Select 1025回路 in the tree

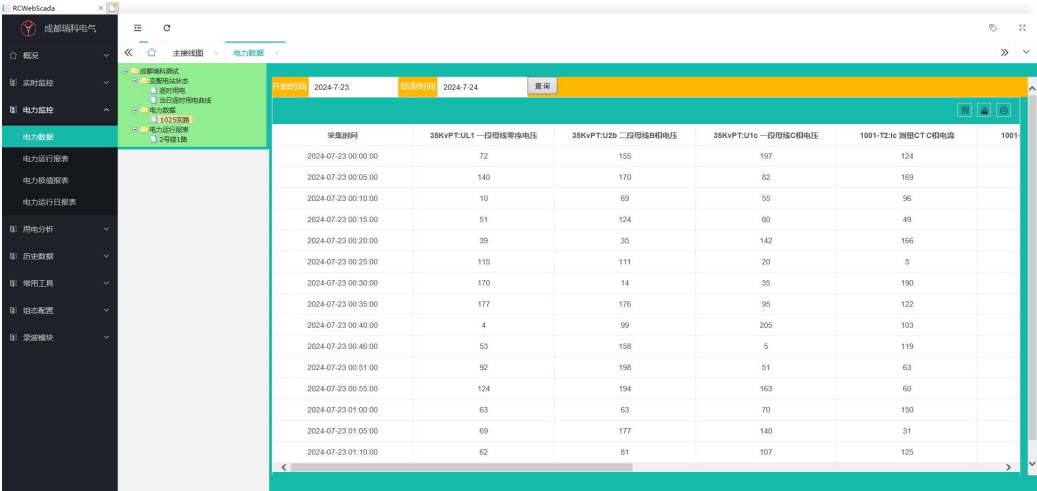coord(168,120)
